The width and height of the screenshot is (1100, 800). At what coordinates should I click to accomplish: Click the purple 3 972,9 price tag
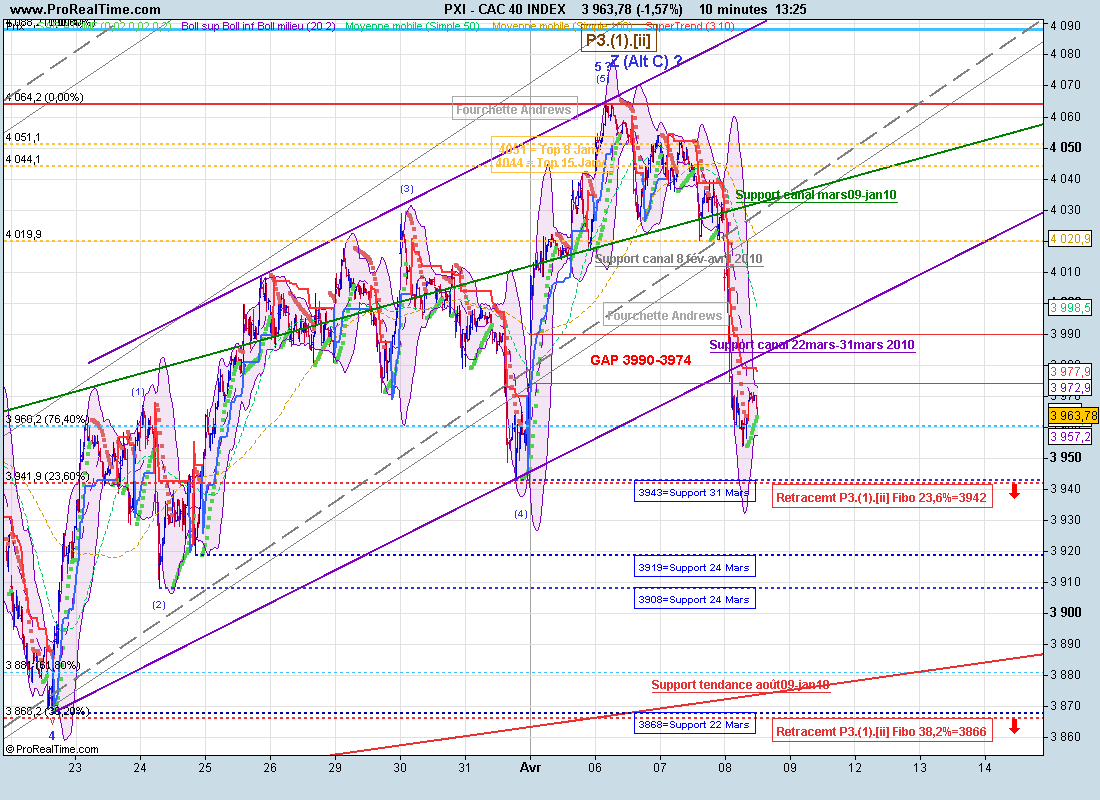[x=1071, y=387]
